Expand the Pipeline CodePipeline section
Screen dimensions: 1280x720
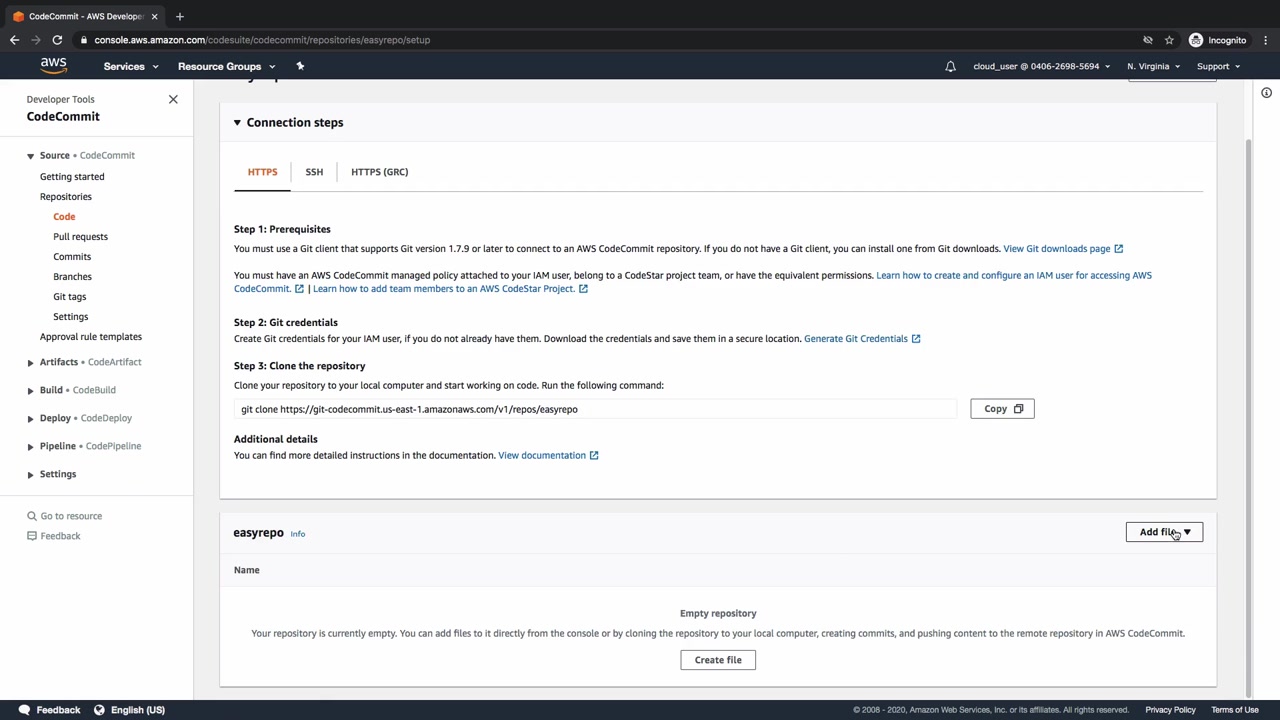30,446
